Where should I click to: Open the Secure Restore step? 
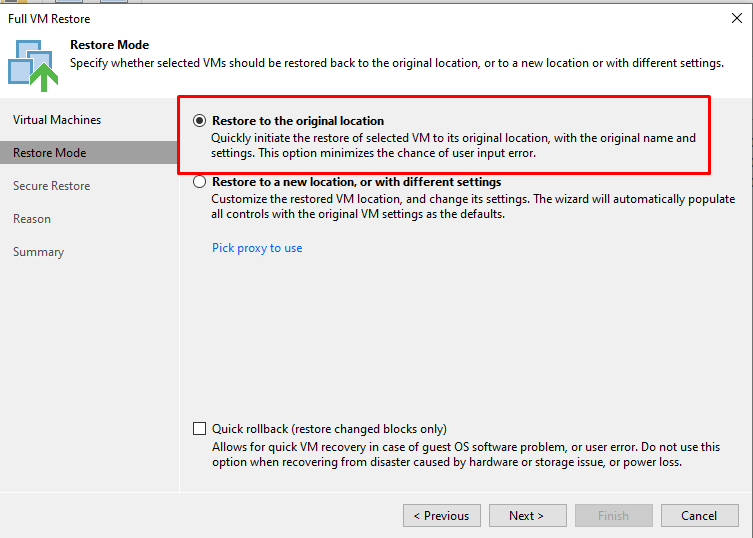click(51, 186)
